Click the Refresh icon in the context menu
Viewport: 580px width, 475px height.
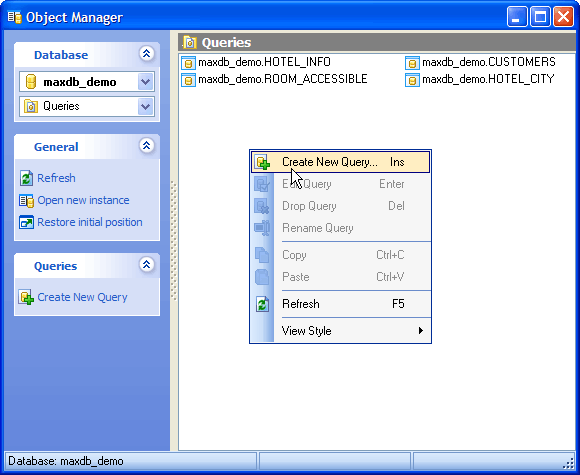[x=263, y=304]
